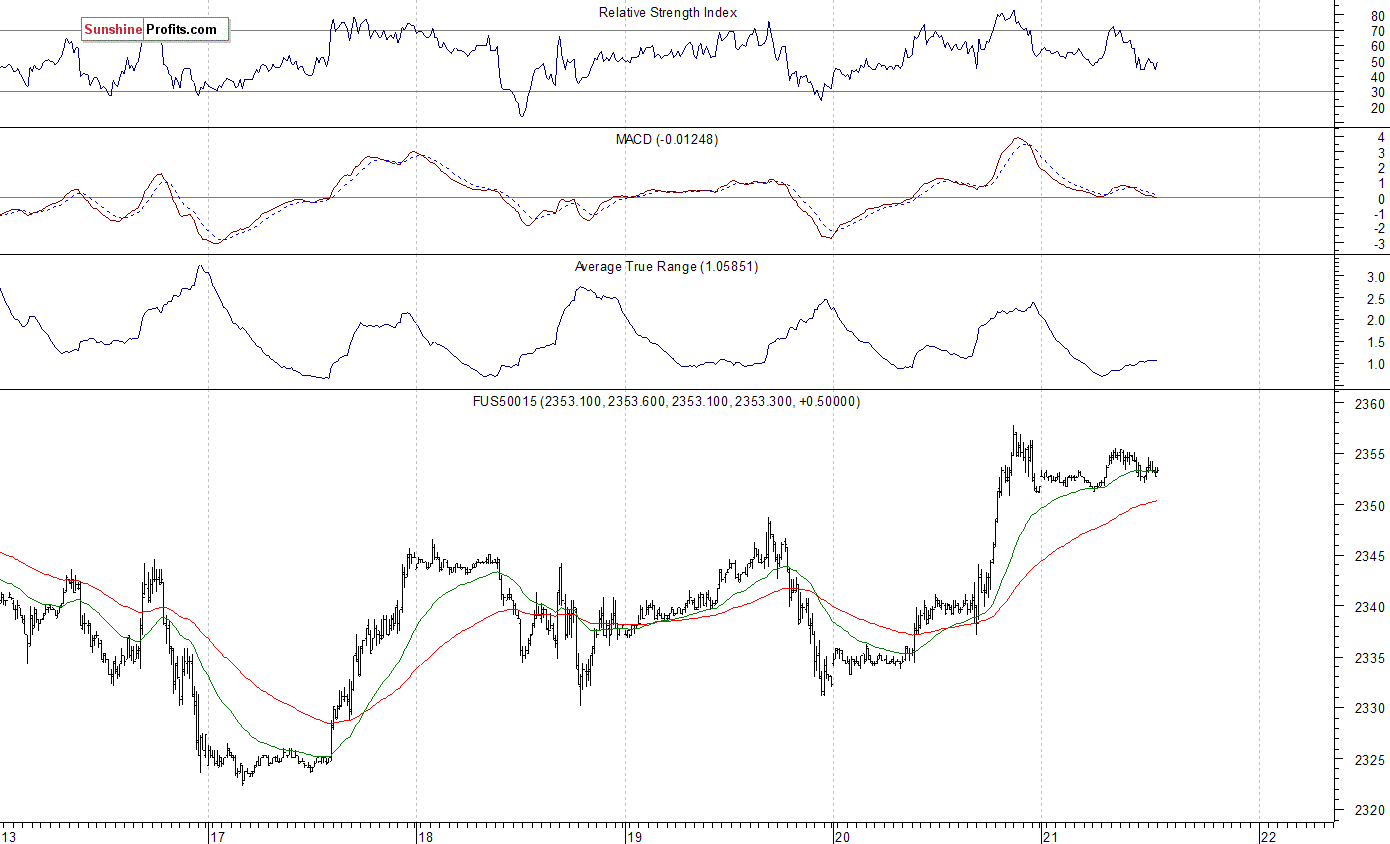Click the 2330 price axis label
1390x844 pixels.
[1372, 709]
